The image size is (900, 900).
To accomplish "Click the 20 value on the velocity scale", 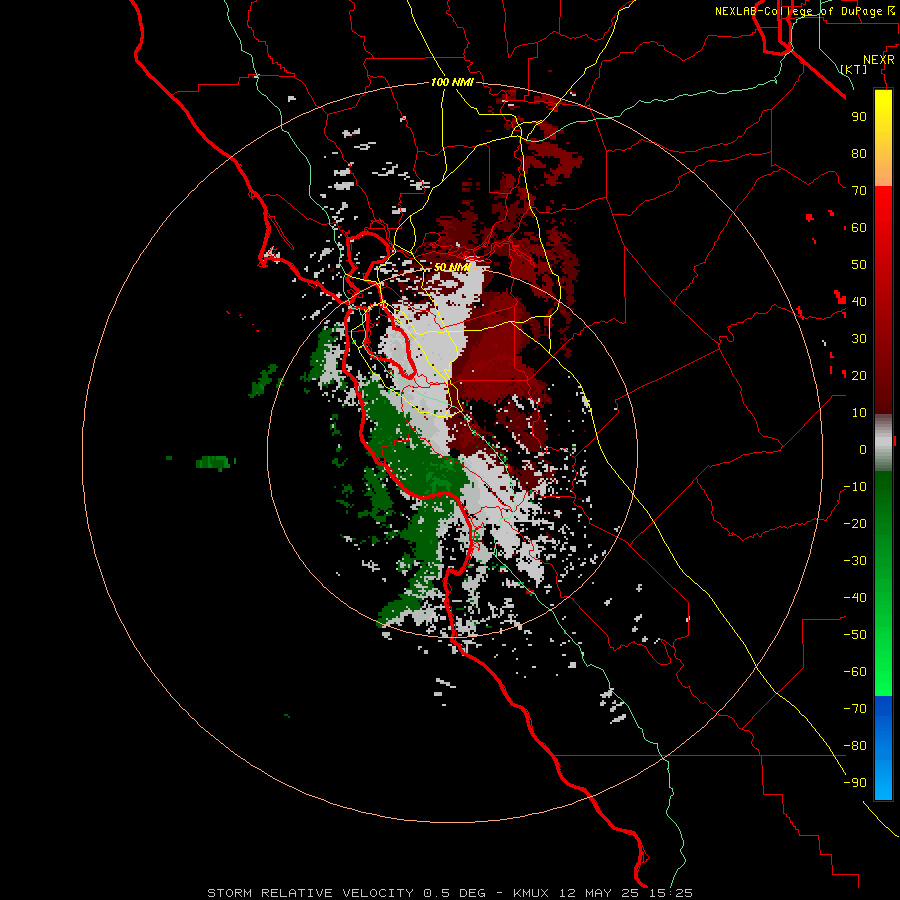I will point(859,375).
